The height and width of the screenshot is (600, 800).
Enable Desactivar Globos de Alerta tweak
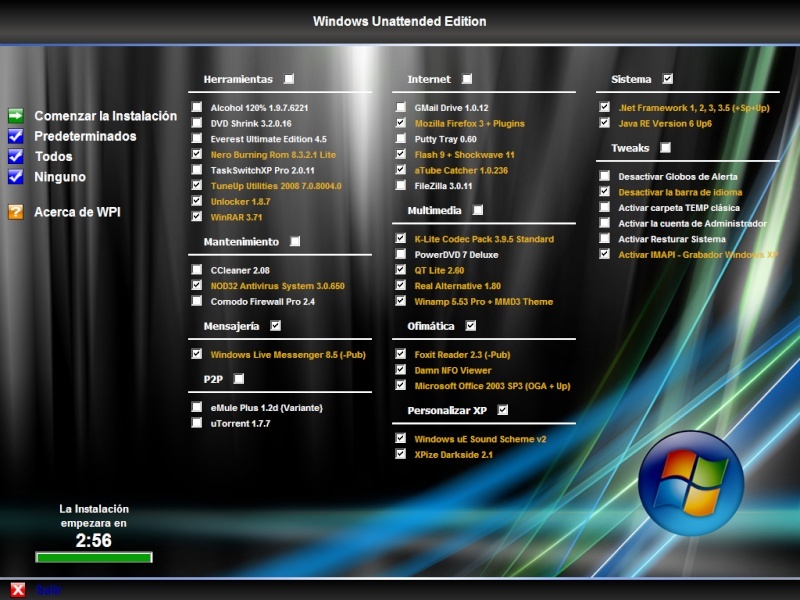(605, 176)
